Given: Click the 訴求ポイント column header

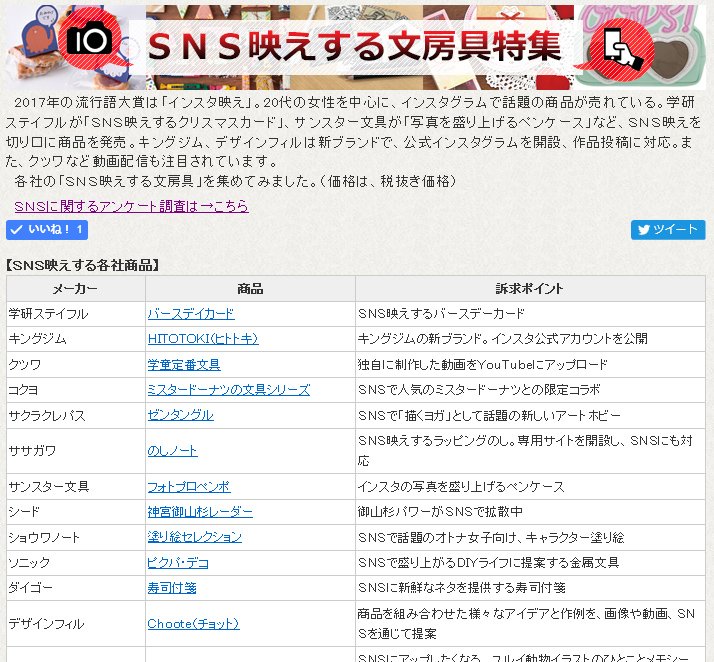Looking at the screenshot, I should 530,289.
